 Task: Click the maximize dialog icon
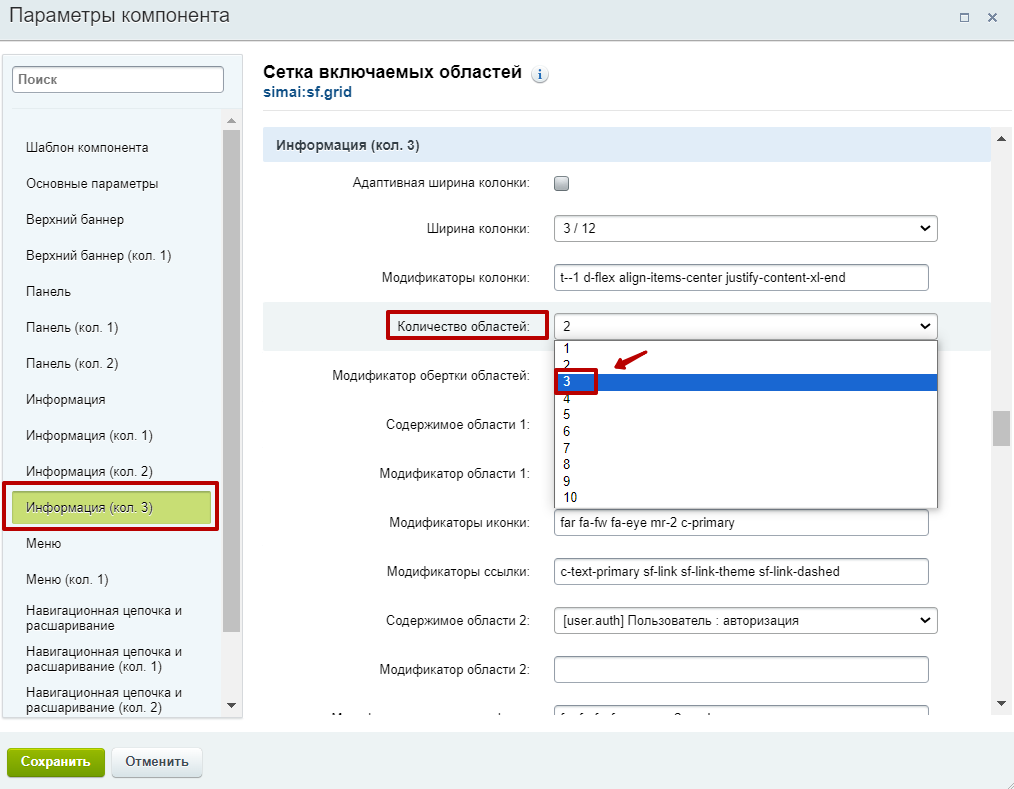[965, 17]
